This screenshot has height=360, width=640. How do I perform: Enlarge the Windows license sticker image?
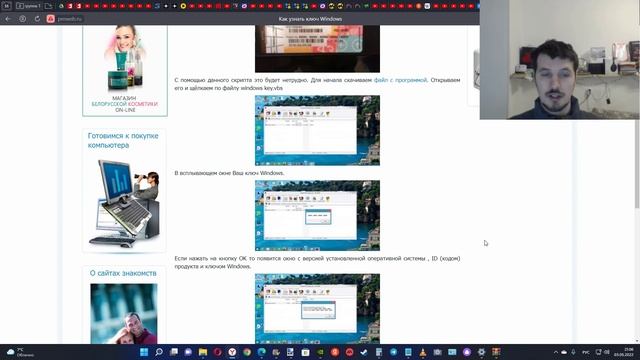pos(317,49)
